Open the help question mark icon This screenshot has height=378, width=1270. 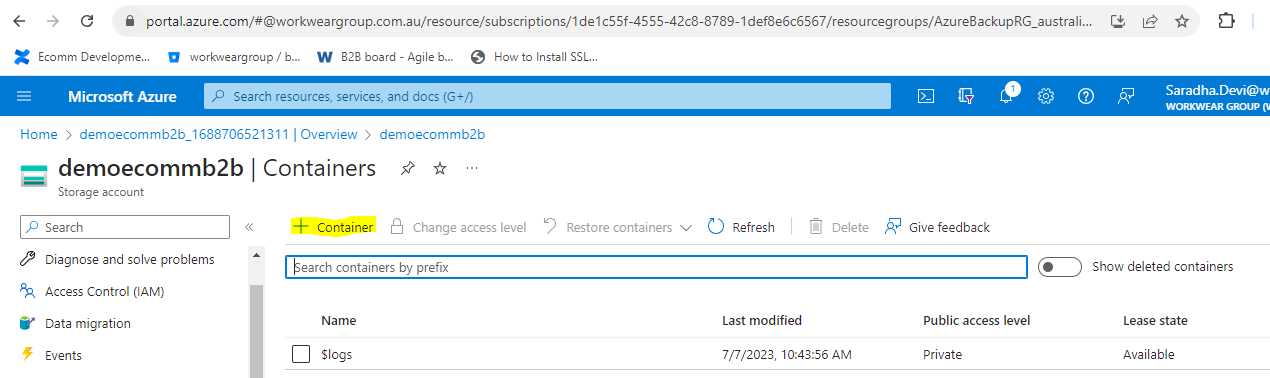pos(1086,96)
